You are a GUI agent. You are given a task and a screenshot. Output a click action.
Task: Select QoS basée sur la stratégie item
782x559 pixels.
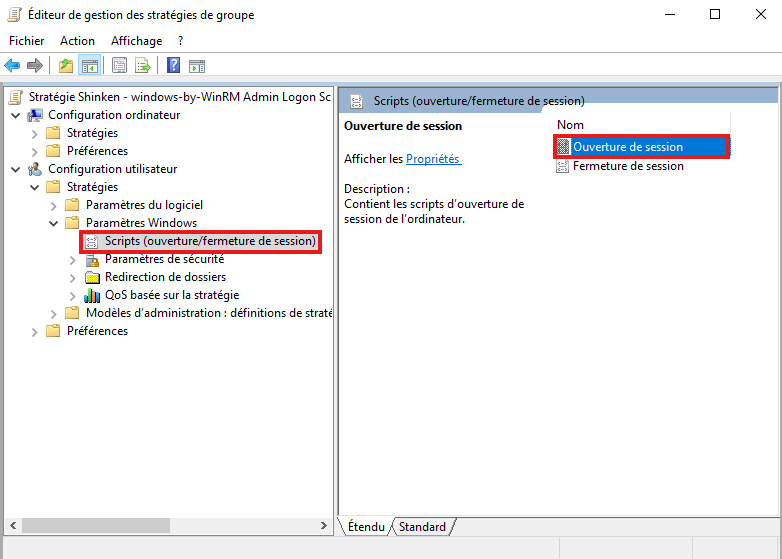[171, 295]
